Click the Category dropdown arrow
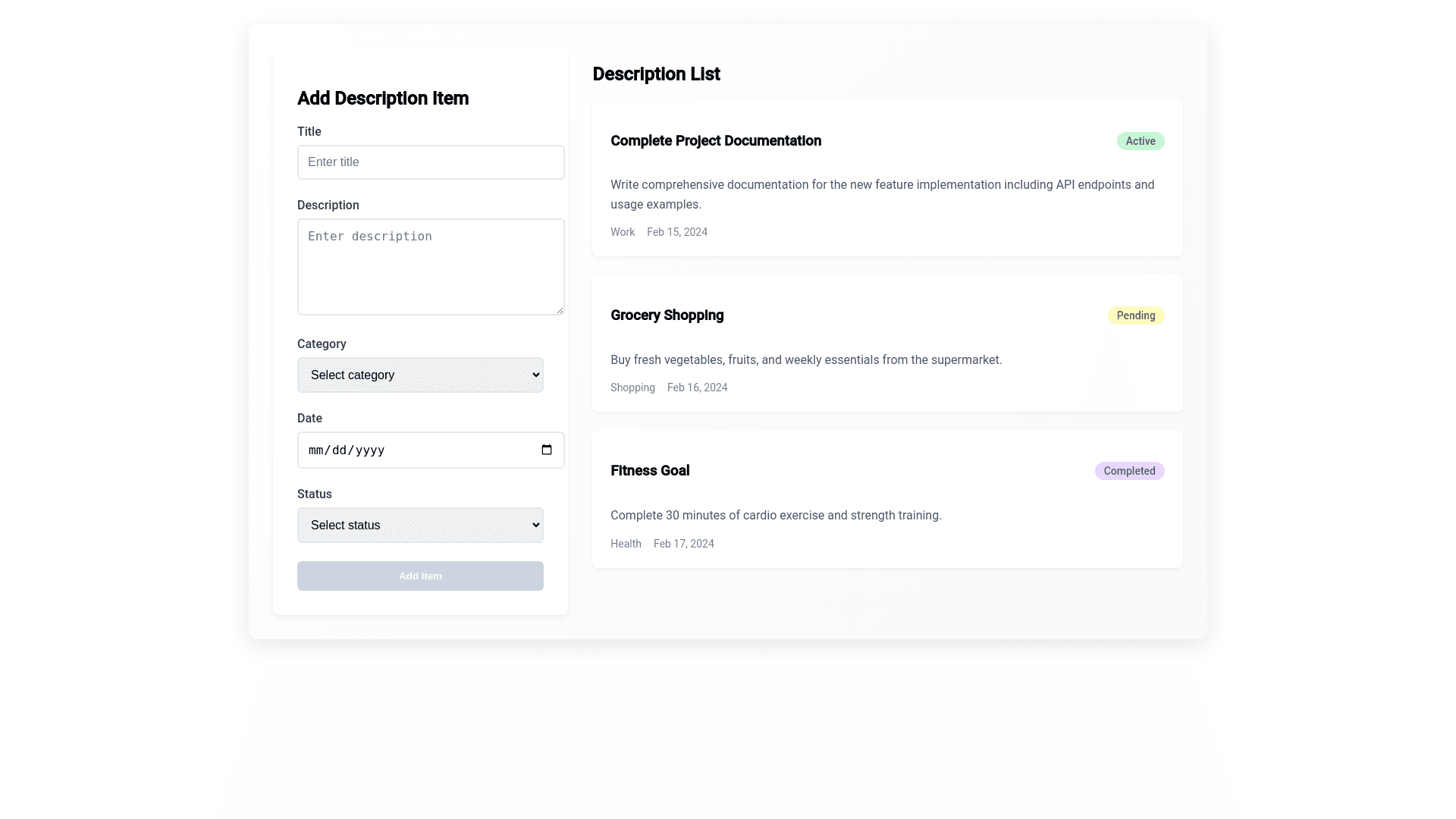Viewport: 1456px width, 819px height. [x=535, y=375]
